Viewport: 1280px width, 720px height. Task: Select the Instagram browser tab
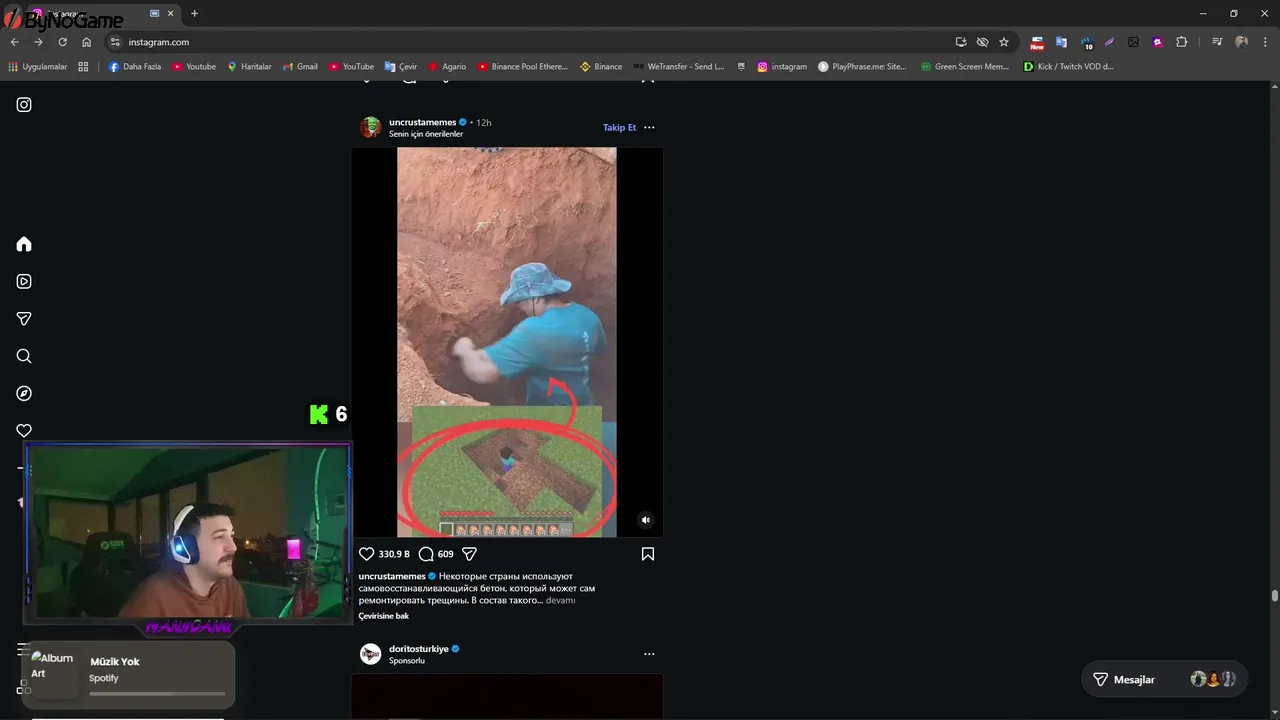click(x=103, y=14)
